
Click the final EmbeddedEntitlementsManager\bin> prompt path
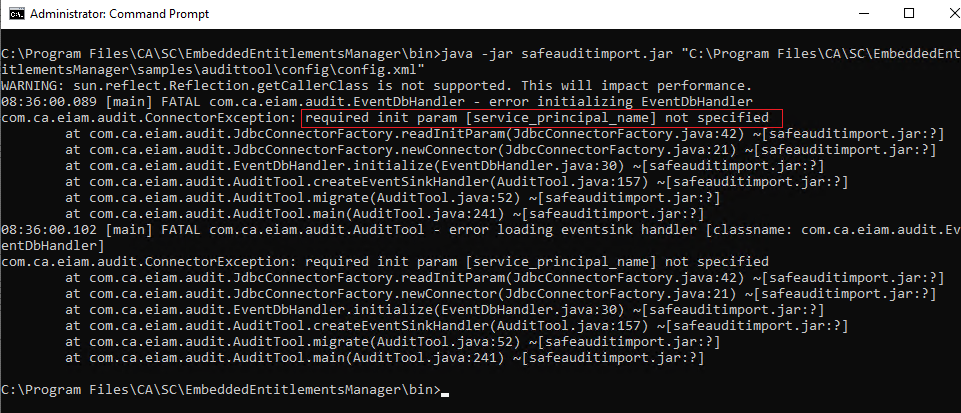pyautogui.click(x=218, y=388)
